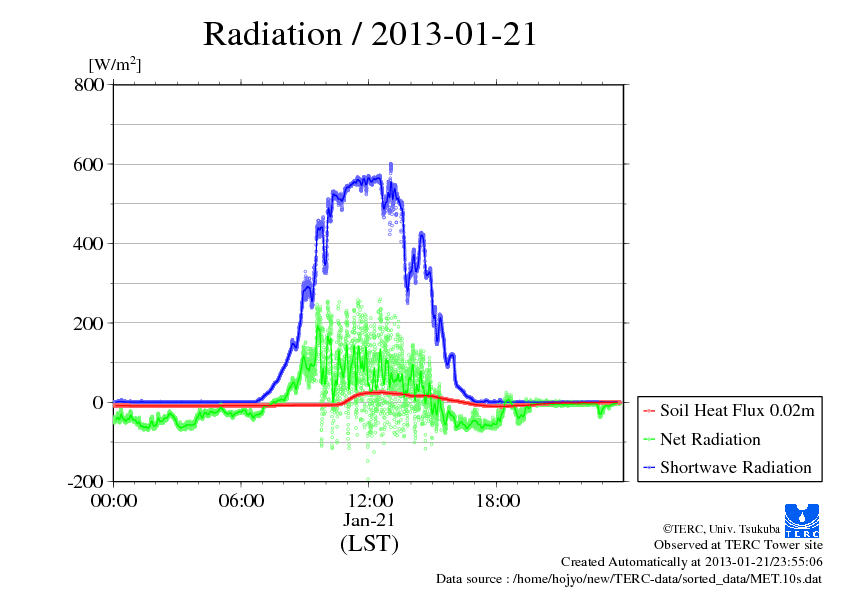Click the y-axis value '0'

coord(98,402)
